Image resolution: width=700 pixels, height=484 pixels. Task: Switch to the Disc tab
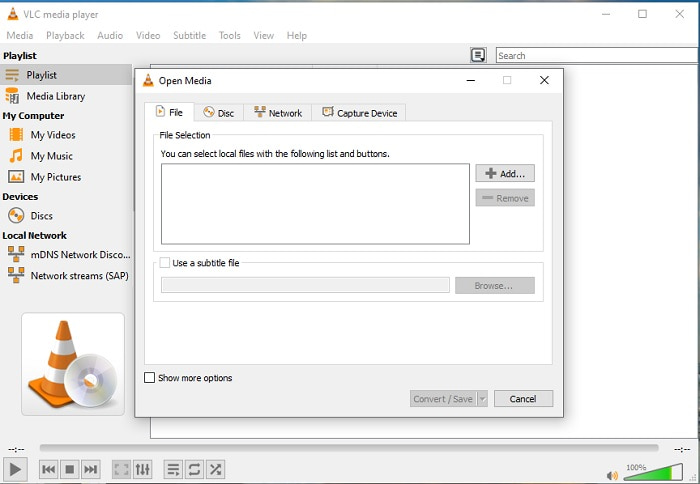(219, 113)
